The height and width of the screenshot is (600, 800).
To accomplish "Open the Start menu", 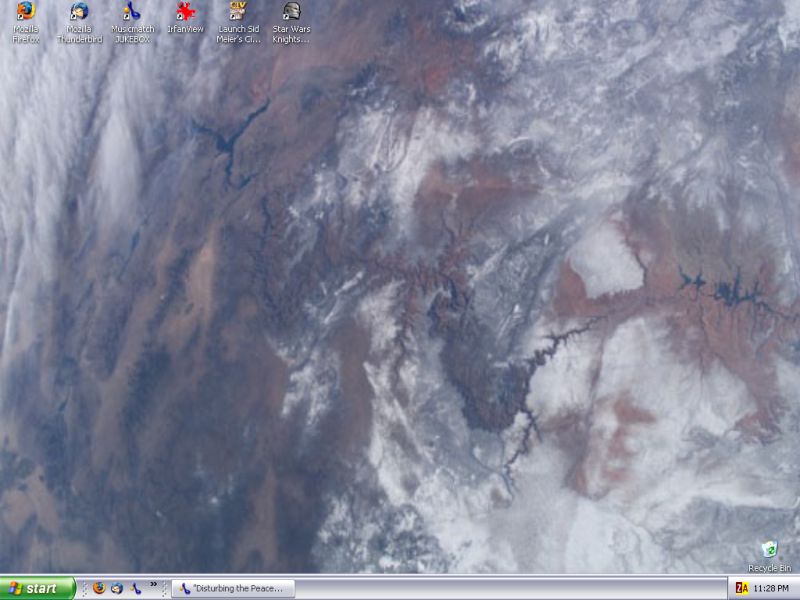I will (38, 588).
